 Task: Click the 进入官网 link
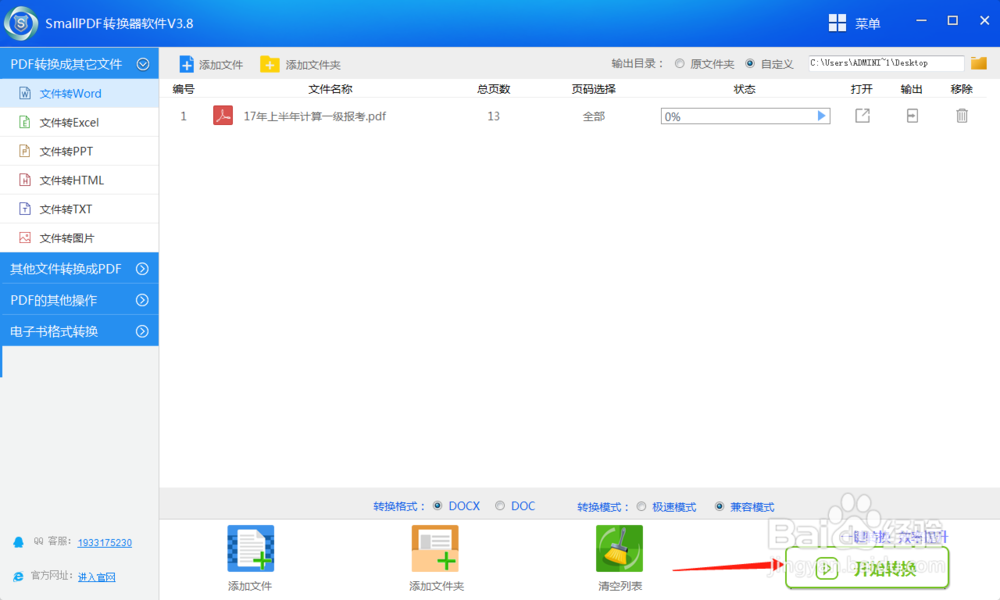coord(96,577)
